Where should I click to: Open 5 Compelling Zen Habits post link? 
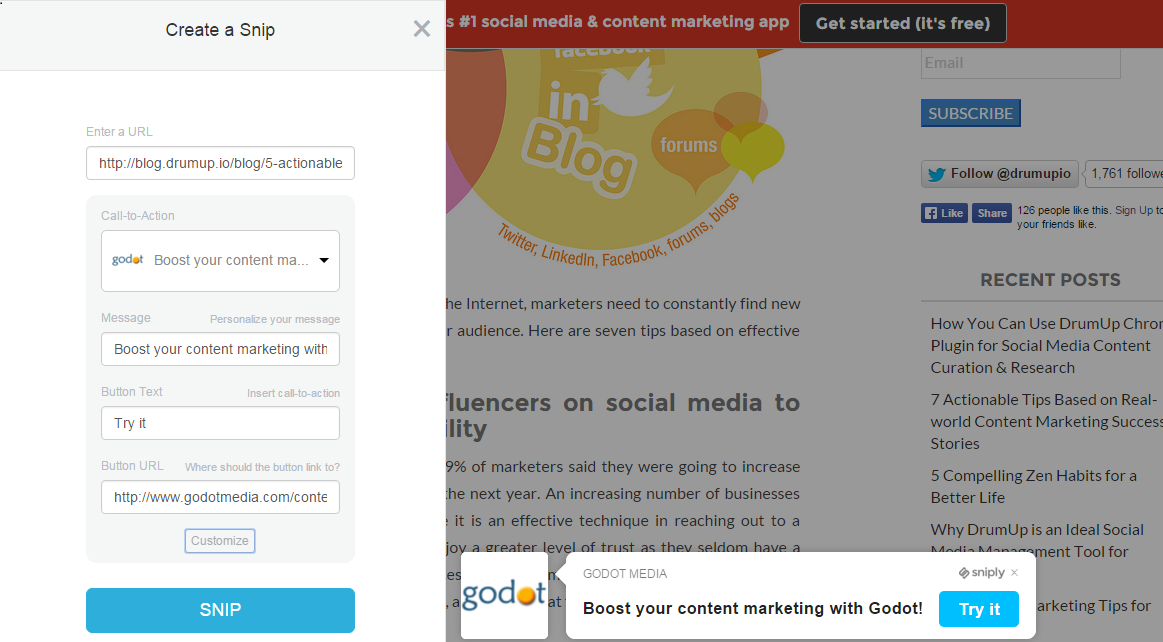(1033, 486)
